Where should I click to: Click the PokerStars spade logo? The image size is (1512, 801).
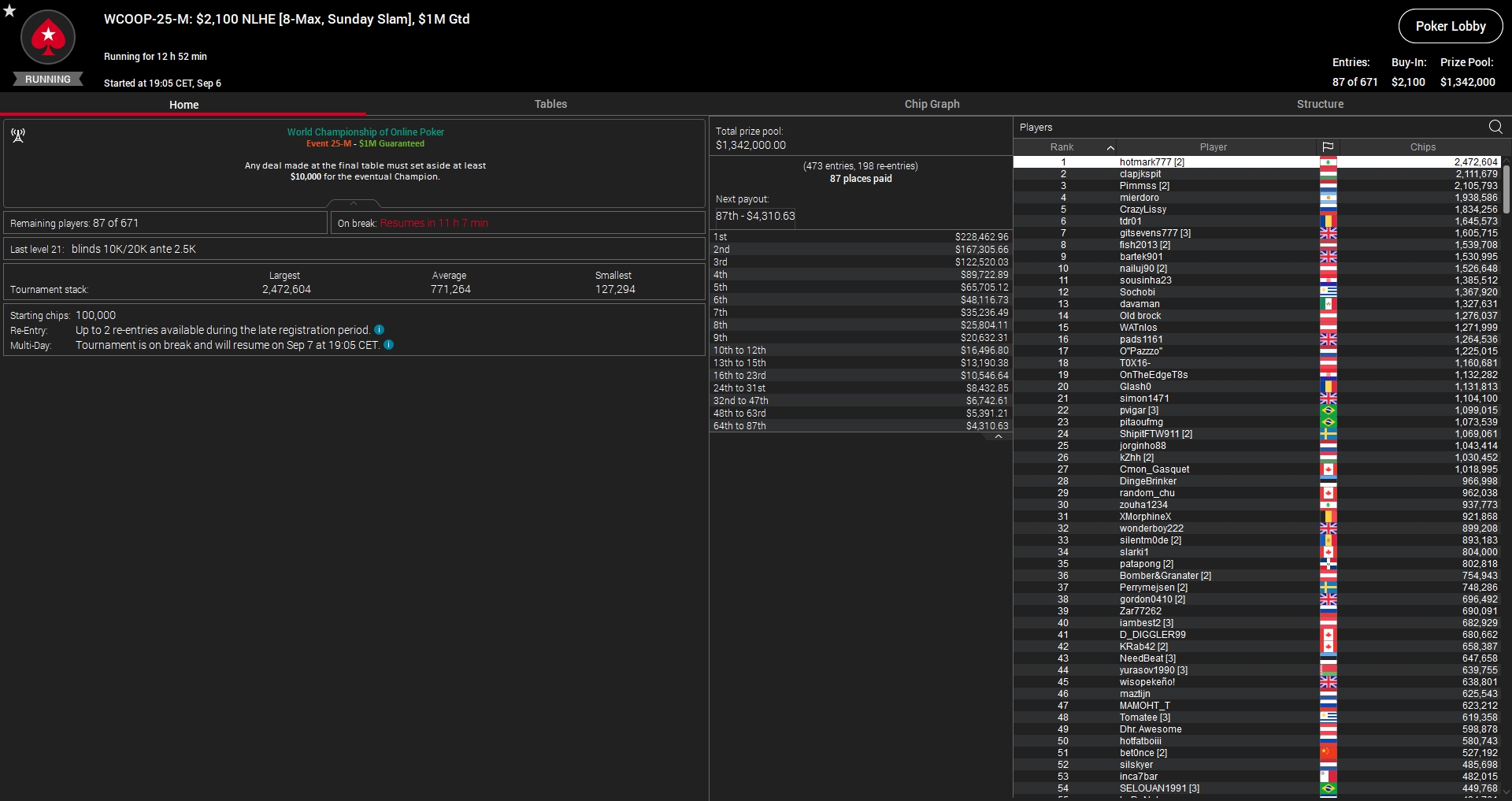tap(48, 37)
